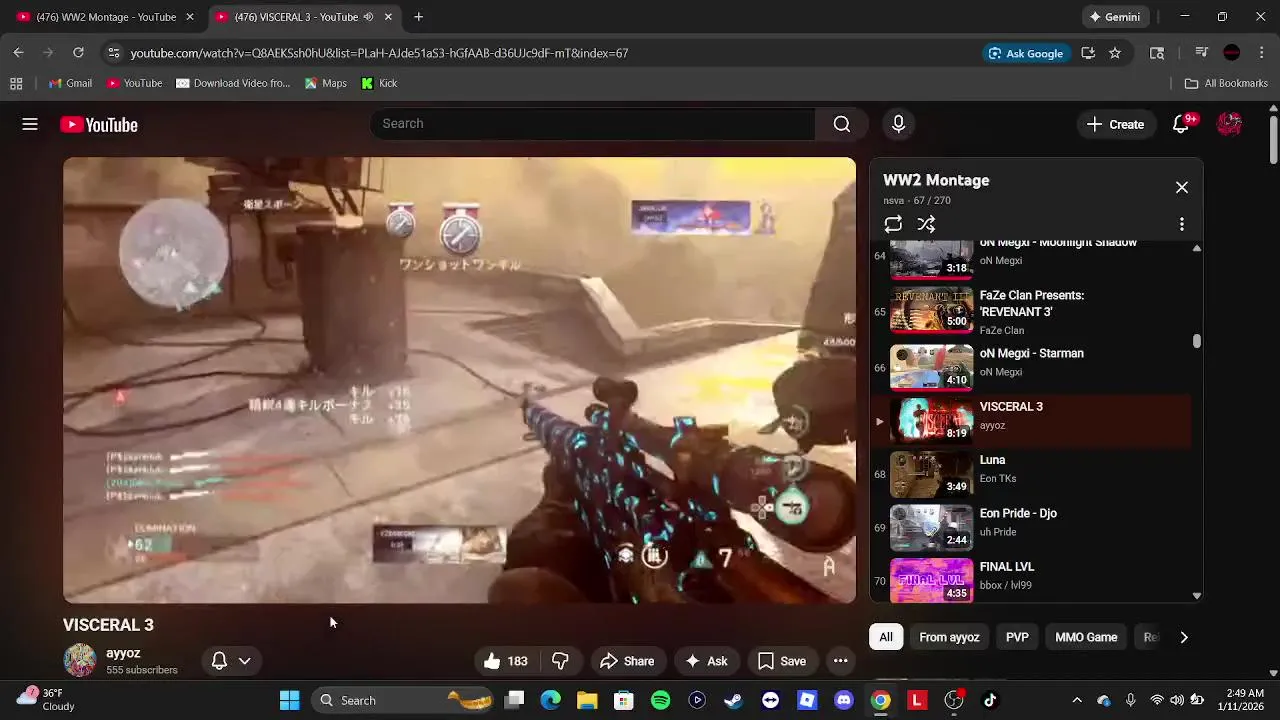Screen dimensions: 1280x720
Task: Open Kick bookmark
Action: tap(379, 83)
